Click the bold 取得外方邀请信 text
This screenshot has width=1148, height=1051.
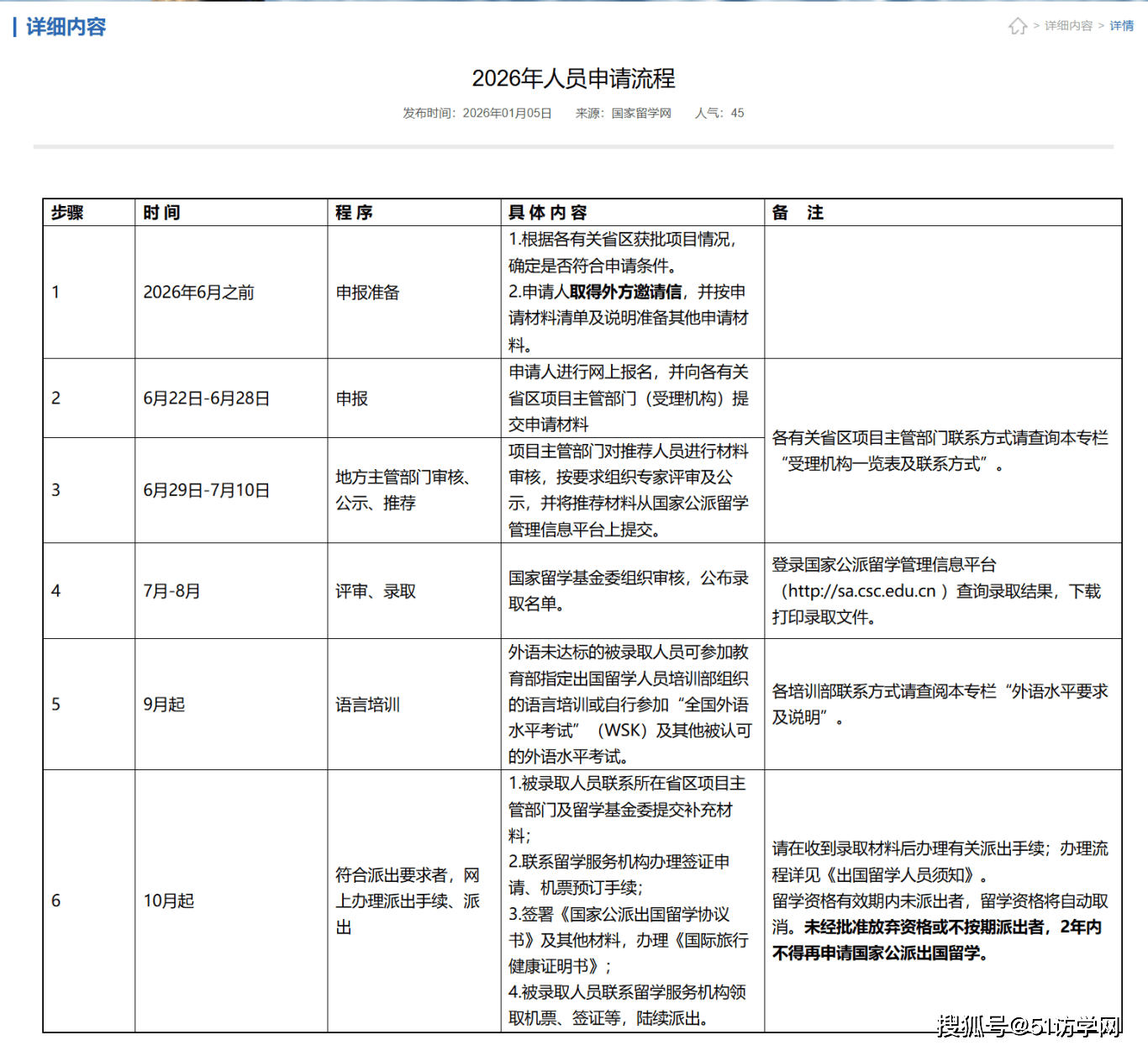coord(625,292)
